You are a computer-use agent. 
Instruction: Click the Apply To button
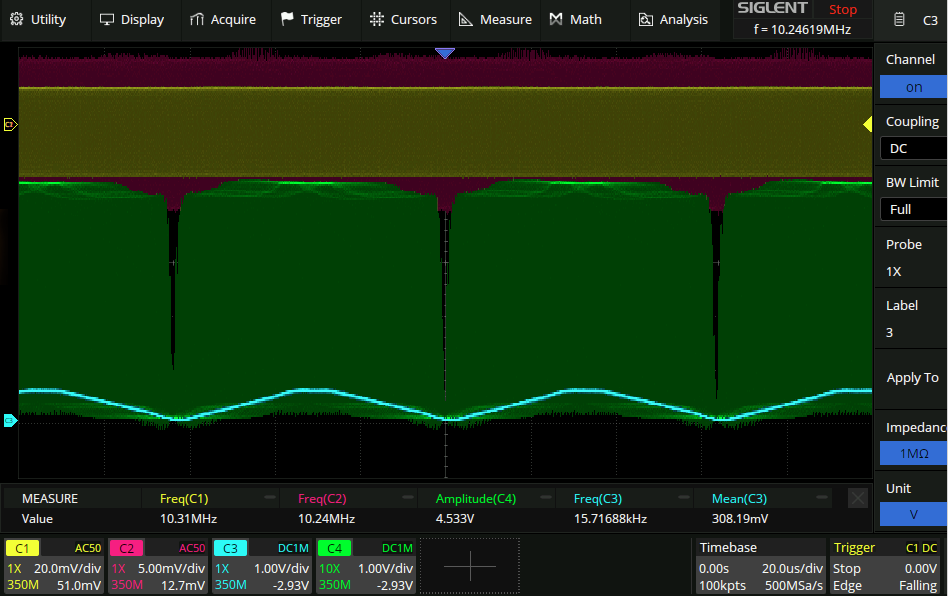(912, 377)
